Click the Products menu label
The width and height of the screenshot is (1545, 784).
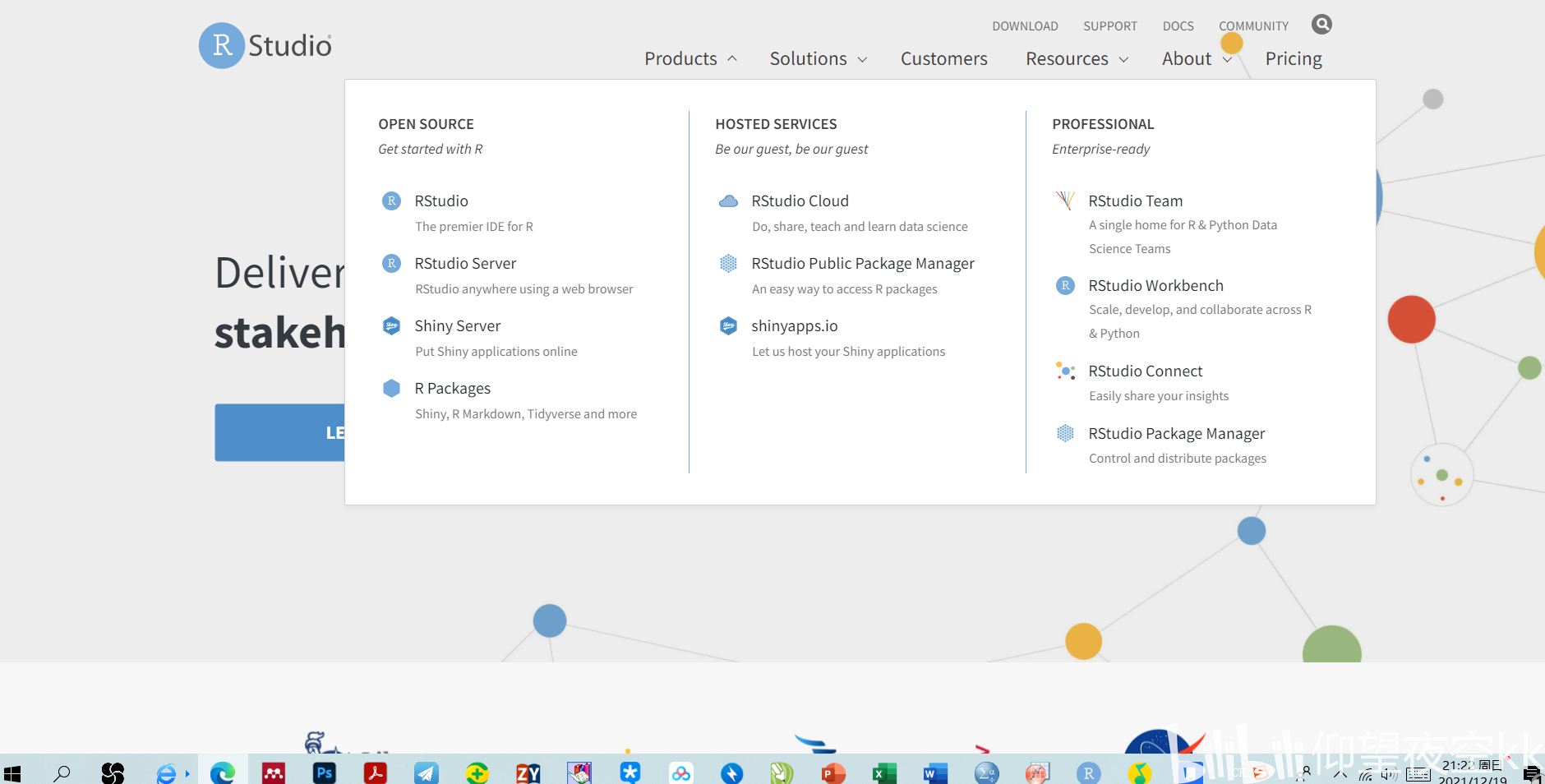click(x=680, y=58)
